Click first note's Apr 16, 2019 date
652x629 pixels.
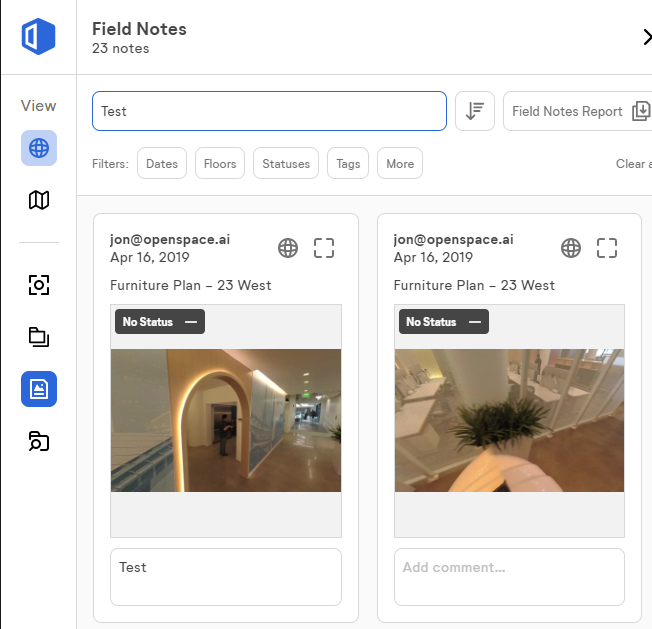tap(150, 257)
